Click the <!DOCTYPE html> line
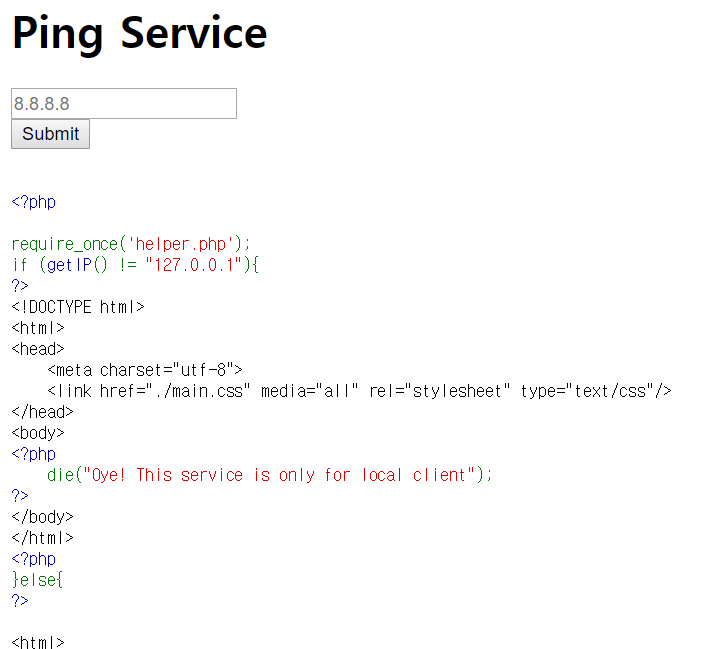The height and width of the screenshot is (649, 716). pos(78,307)
